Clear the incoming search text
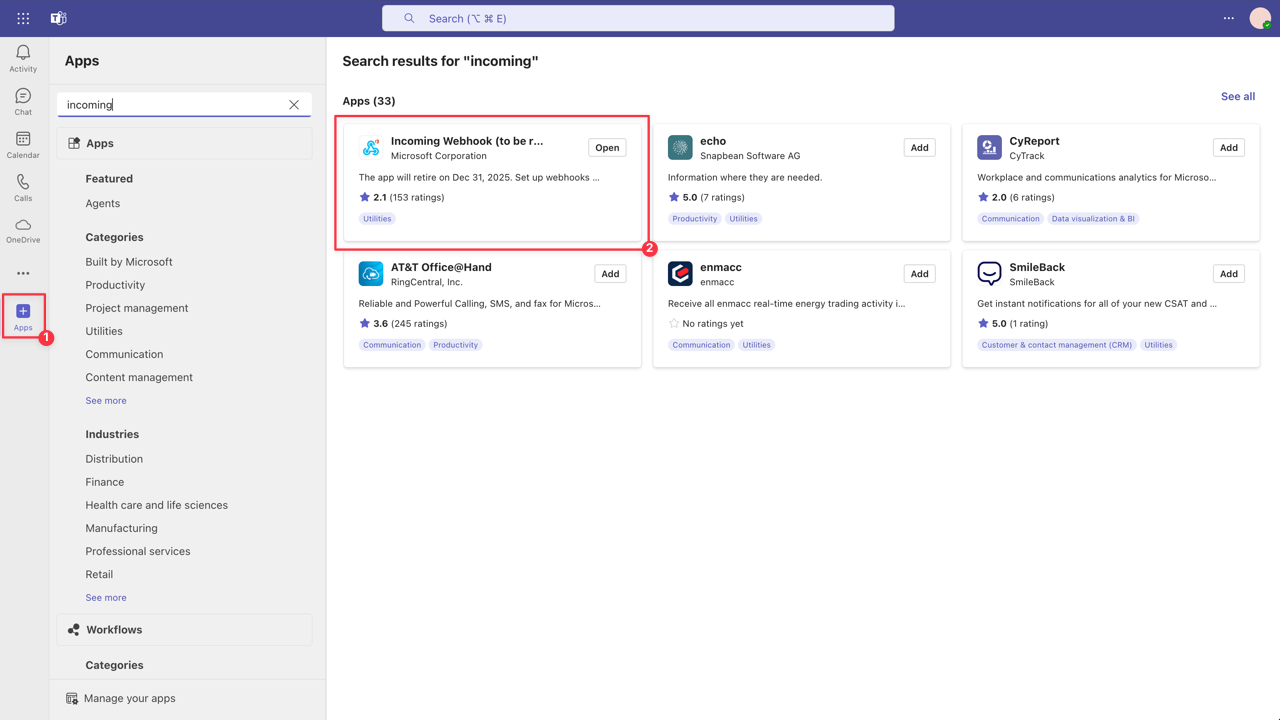Viewport: 1280px width, 720px height. click(294, 104)
